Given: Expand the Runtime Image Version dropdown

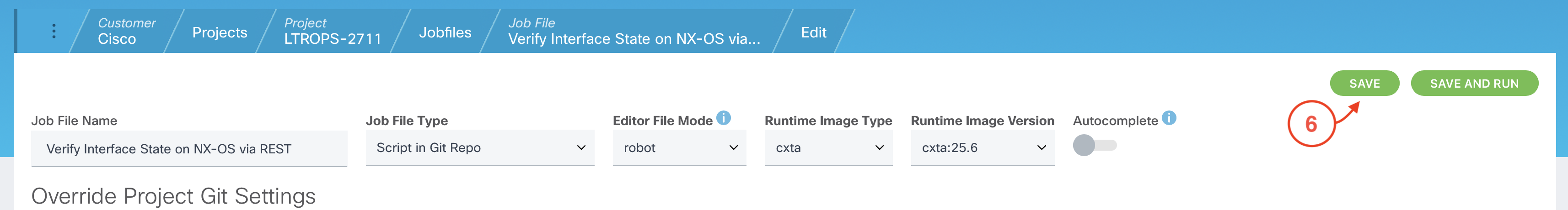Looking at the screenshot, I should click(x=982, y=148).
